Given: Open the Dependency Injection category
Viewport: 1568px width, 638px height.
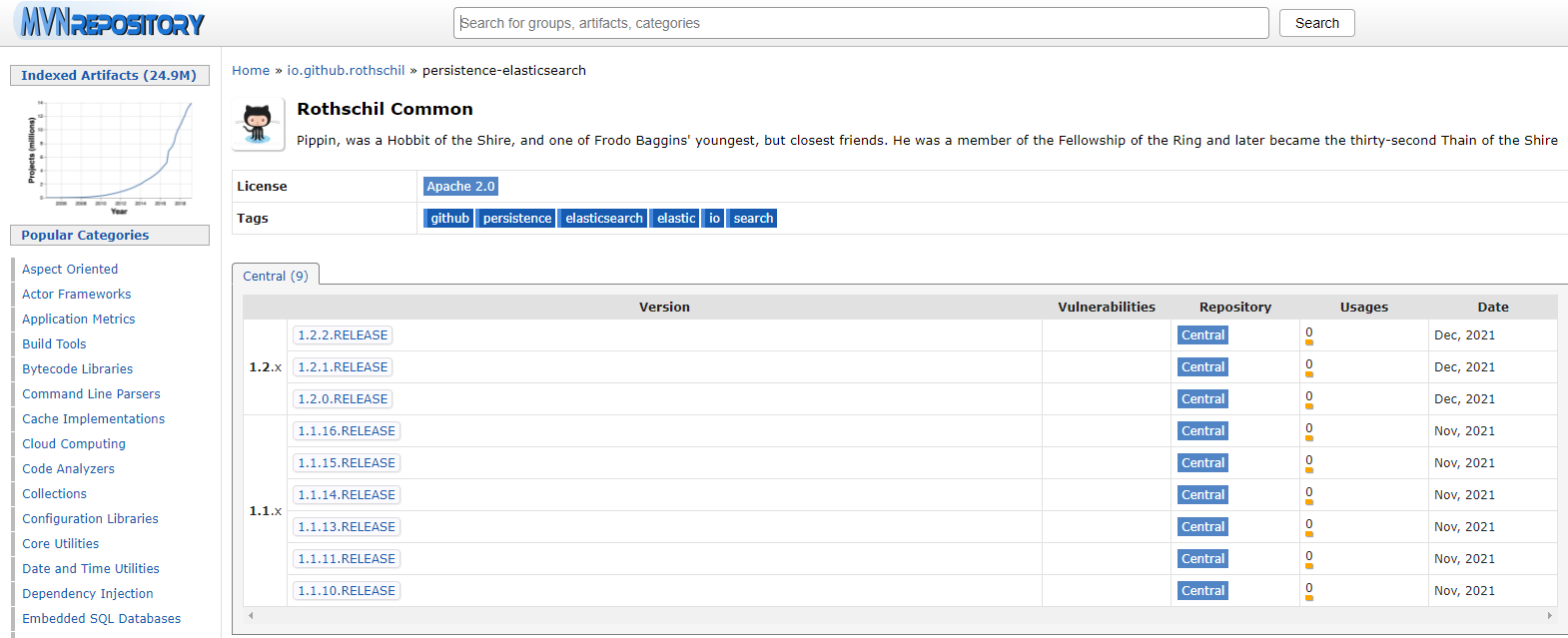Looking at the screenshot, I should [x=88, y=594].
